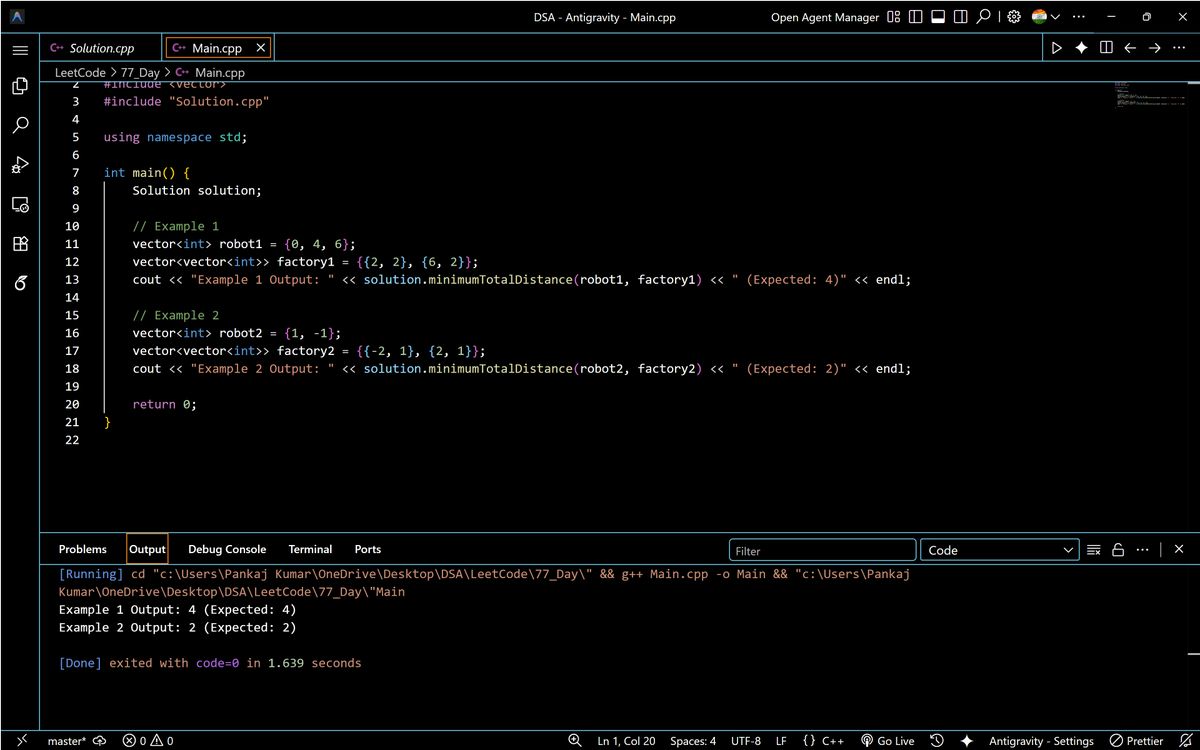Click Customize Layout icon in title bar

click(894, 17)
